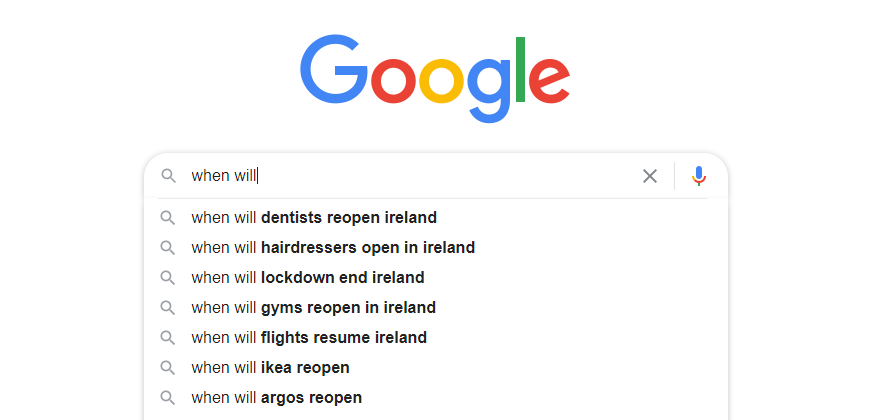The image size is (889, 420).
Task: Click magnifier icon beside ikea reopen suggestion
Action: (x=167, y=368)
